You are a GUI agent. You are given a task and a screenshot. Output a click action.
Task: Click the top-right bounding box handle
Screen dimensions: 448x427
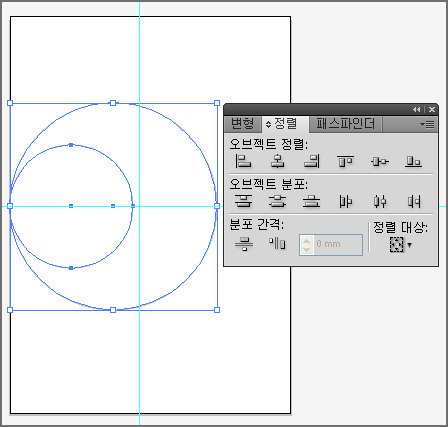point(217,103)
